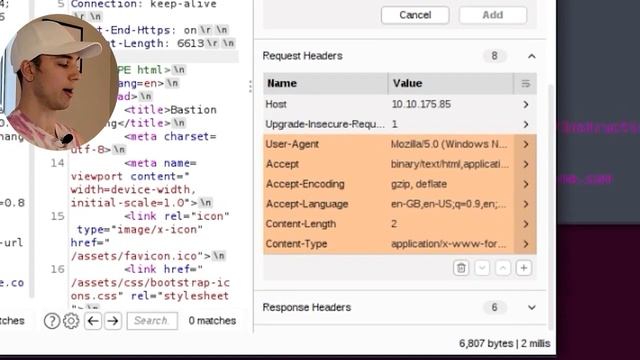Collapse the Request Headers section
Viewport: 640px width, 360px height.
coord(531,56)
